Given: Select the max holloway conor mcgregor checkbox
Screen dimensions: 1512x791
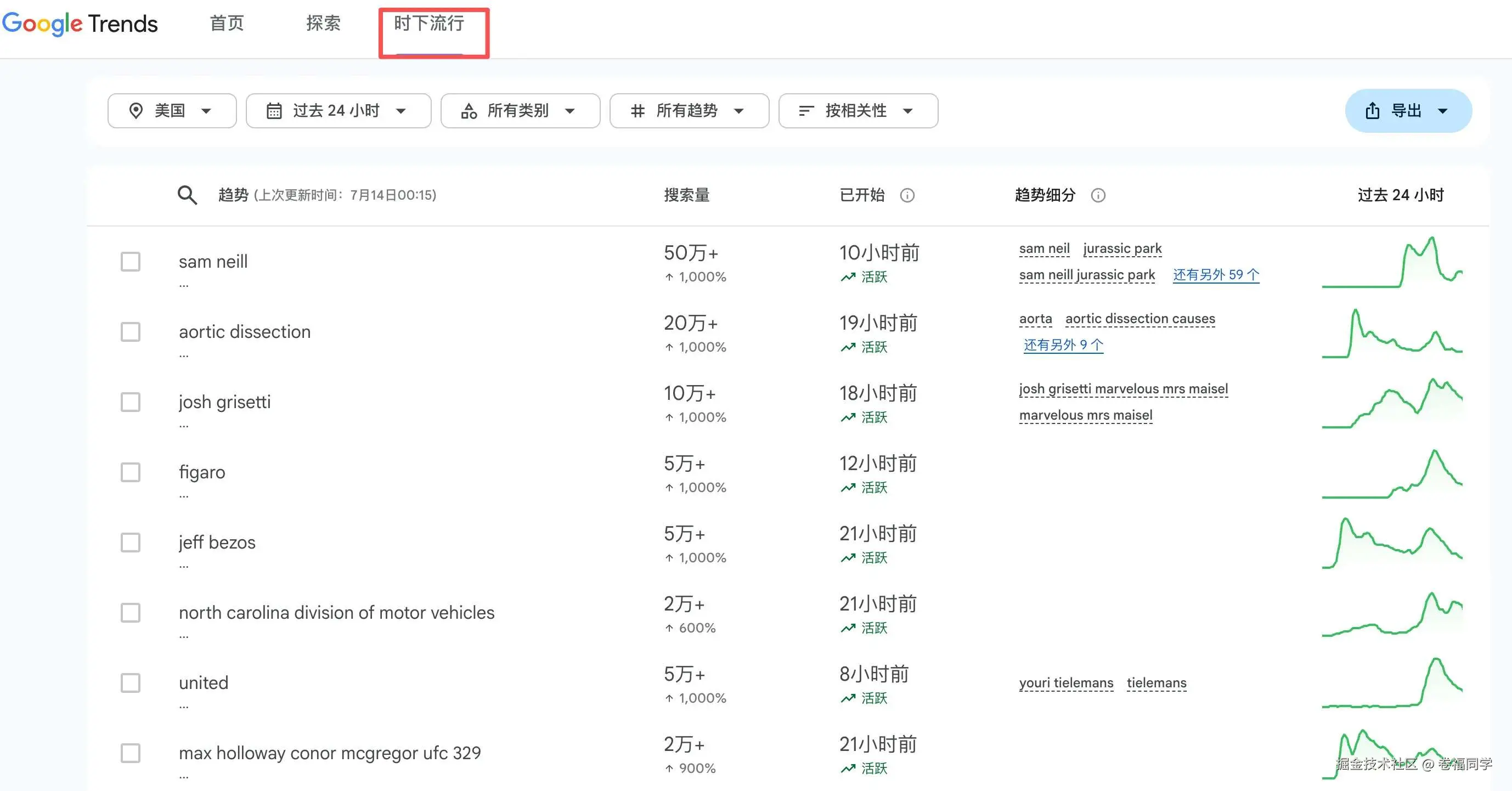Looking at the screenshot, I should click(x=131, y=754).
